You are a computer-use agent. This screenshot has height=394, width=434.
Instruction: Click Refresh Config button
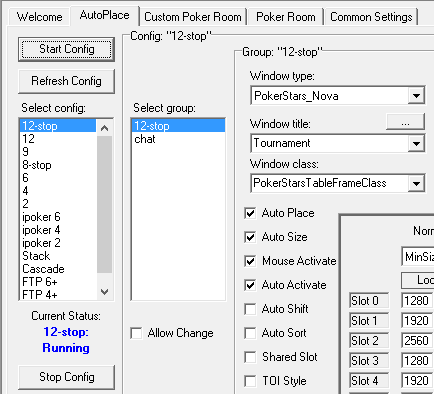pyautogui.click(x=66, y=81)
